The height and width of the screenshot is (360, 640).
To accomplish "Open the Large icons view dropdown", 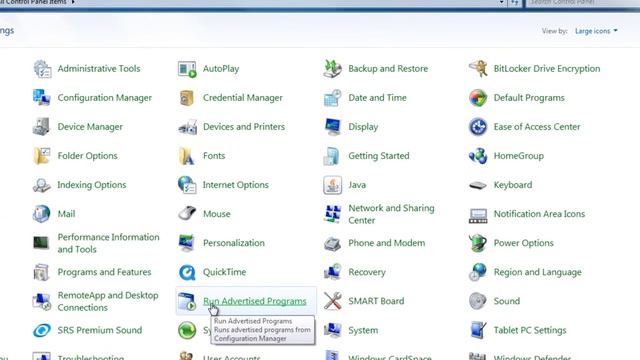I will (x=596, y=31).
